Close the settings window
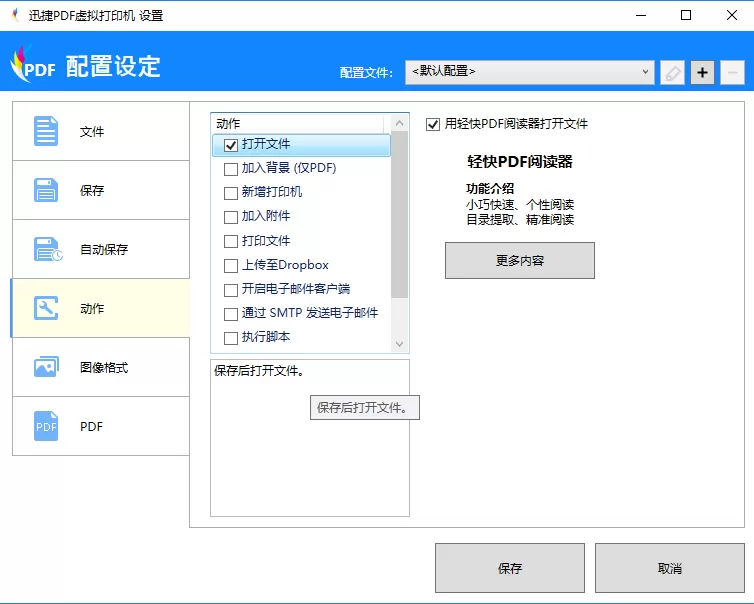 (x=732, y=15)
